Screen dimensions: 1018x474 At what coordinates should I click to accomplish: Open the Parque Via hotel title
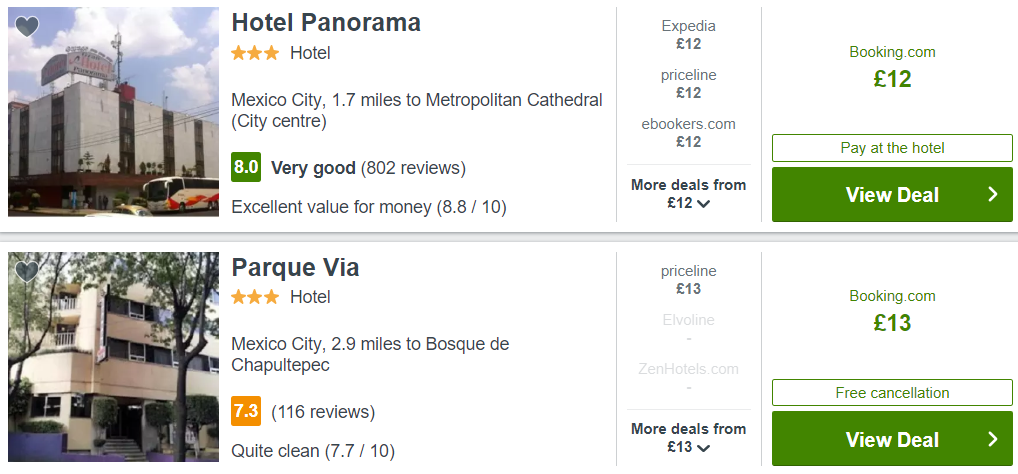pos(295,268)
